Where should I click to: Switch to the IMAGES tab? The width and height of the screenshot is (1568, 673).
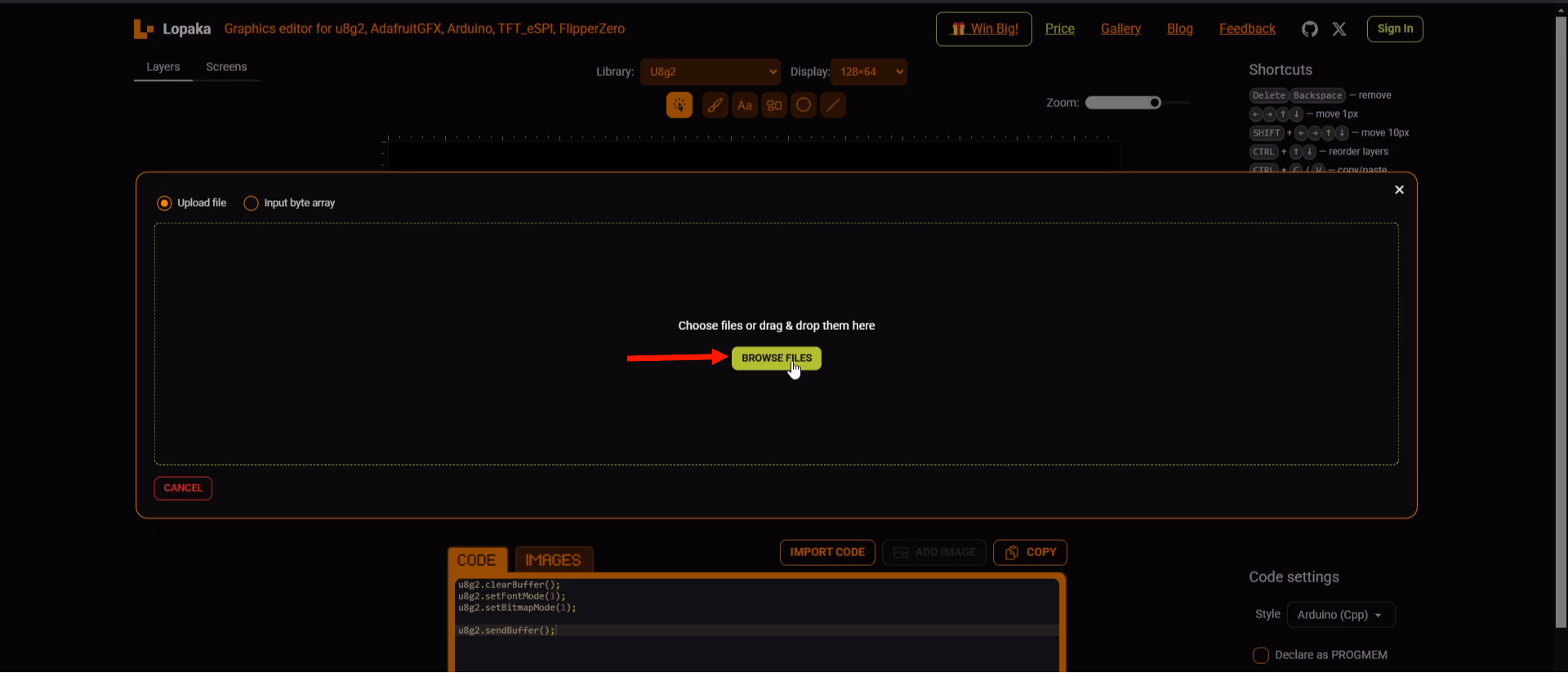tap(553, 560)
